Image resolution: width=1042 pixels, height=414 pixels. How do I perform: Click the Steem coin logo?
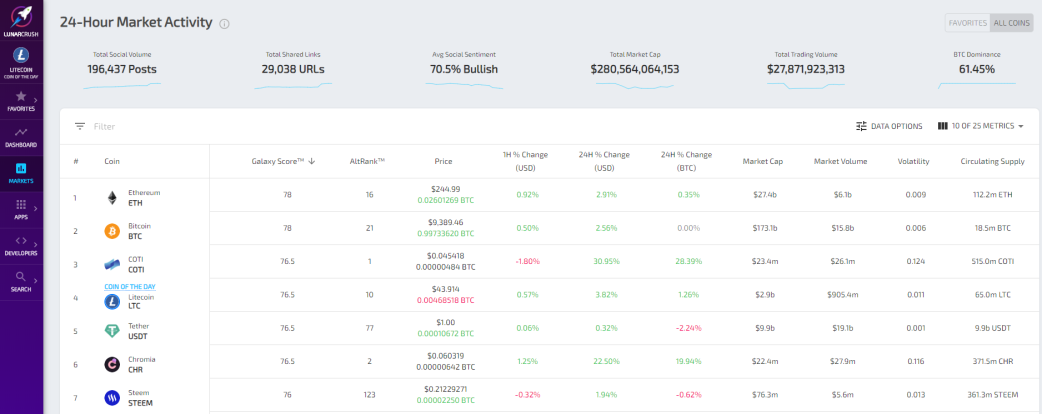coord(112,398)
